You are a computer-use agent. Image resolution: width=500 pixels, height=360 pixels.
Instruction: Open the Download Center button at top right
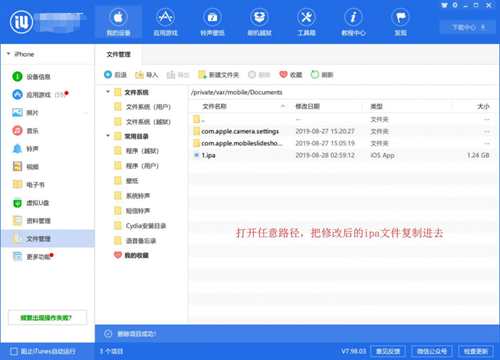point(468,27)
